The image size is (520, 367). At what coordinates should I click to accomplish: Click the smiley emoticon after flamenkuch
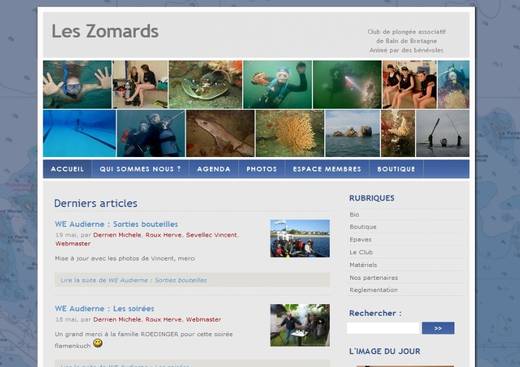[x=98, y=343]
